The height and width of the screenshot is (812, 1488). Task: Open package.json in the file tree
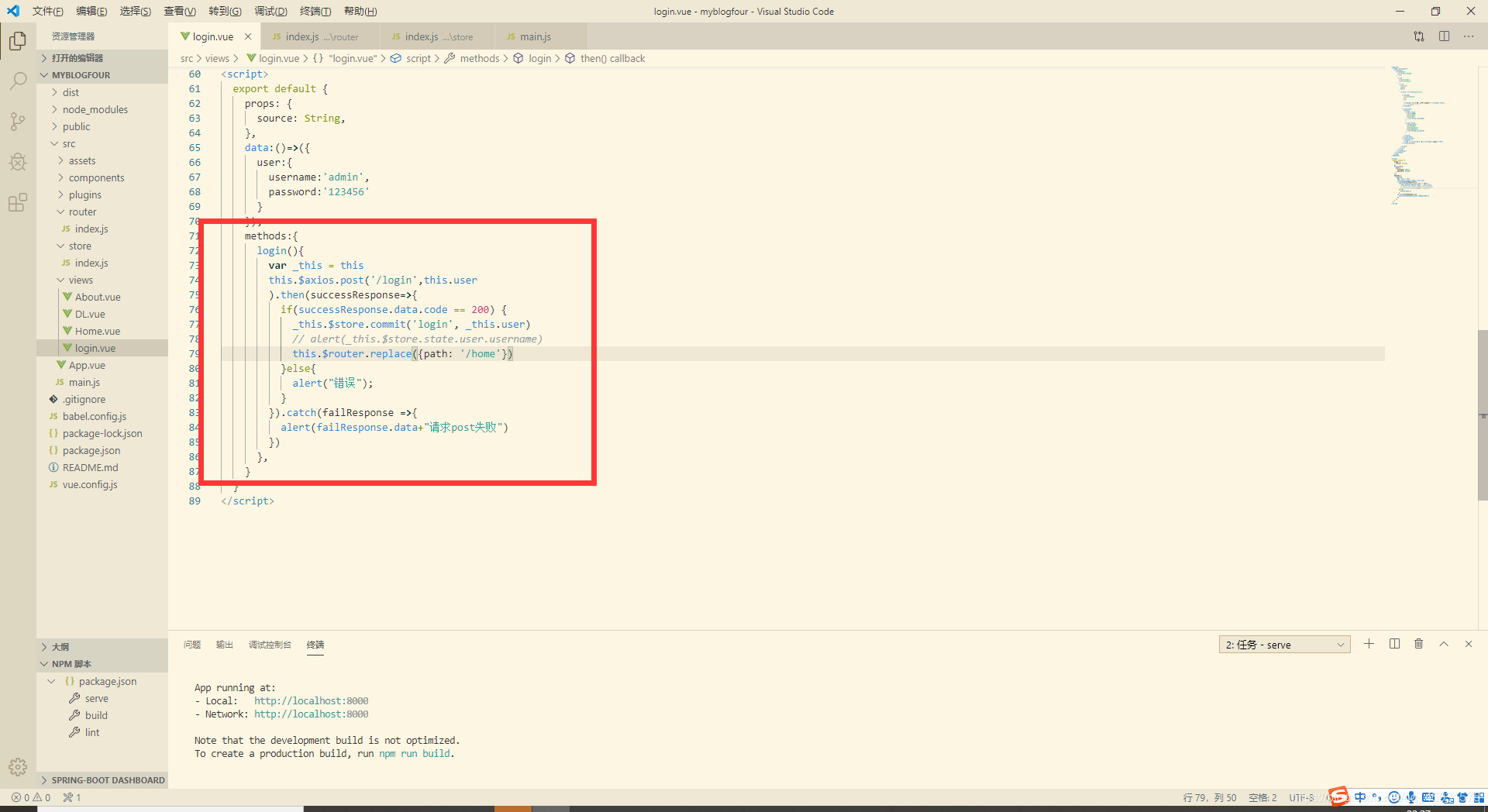[x=91, y=450]
